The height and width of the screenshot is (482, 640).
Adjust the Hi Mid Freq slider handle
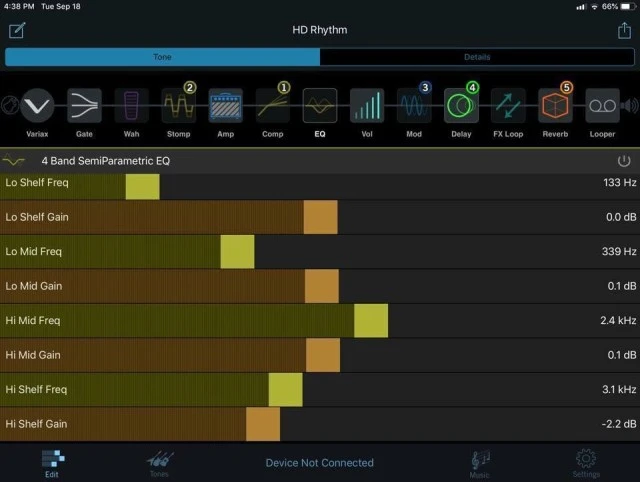[x=371, y=320]
